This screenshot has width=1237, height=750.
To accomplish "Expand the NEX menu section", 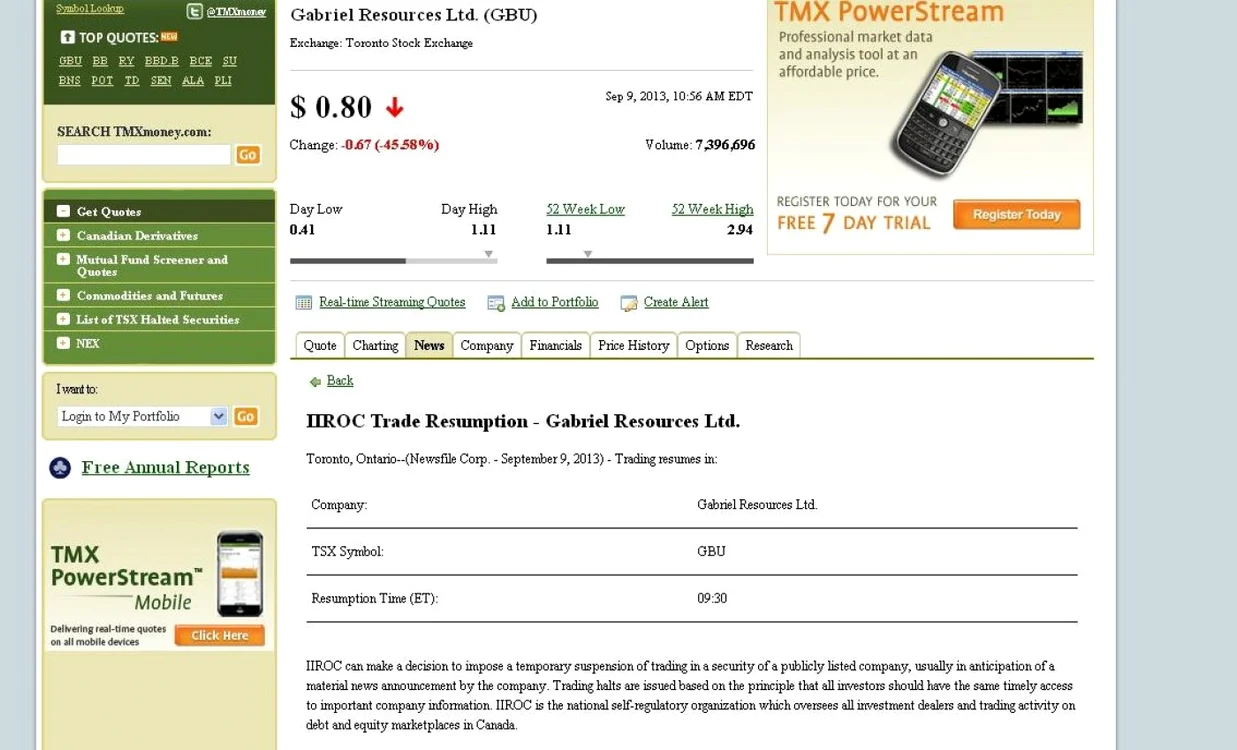I will [63, 343].
